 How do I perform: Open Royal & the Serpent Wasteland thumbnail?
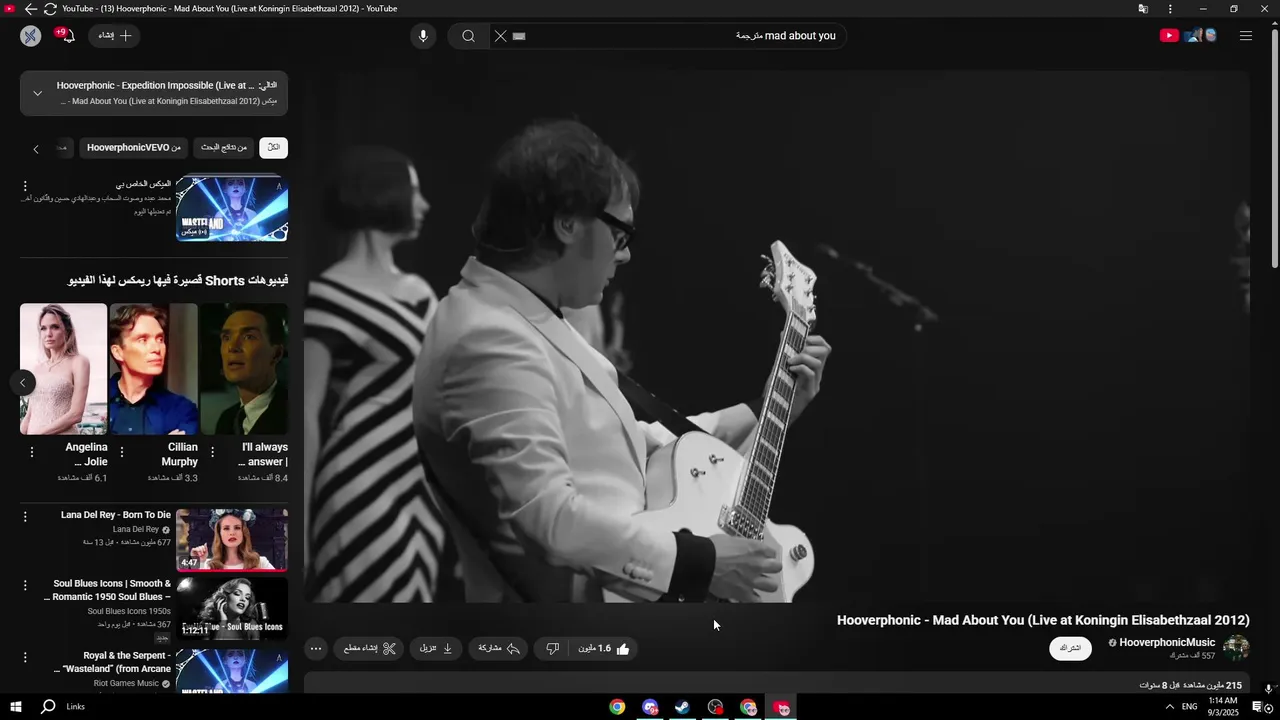(232, 670)
